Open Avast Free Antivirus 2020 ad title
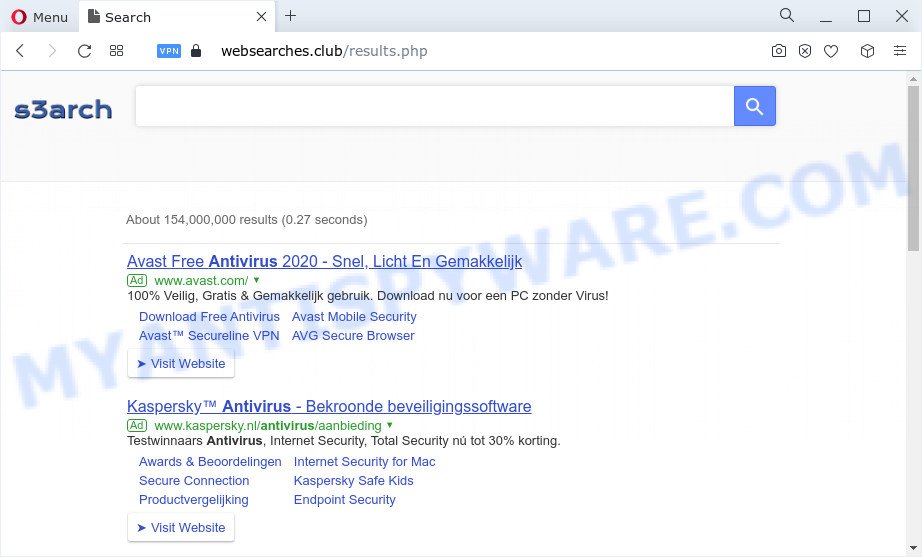 pyautogui.click(x=325, y=261)
